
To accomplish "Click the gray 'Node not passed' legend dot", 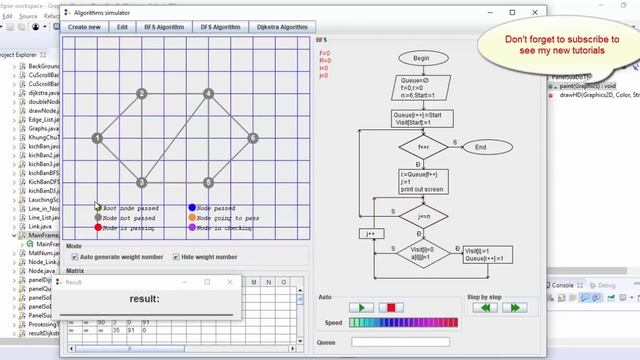I will coord(98,218).
